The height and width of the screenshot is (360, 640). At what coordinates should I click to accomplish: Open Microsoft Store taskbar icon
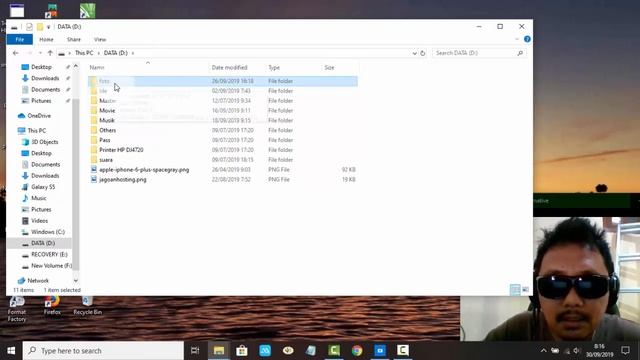[242, 351]
